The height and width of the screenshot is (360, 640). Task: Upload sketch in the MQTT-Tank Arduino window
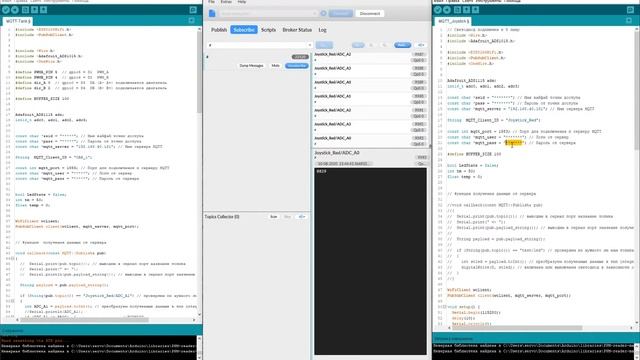15,9
